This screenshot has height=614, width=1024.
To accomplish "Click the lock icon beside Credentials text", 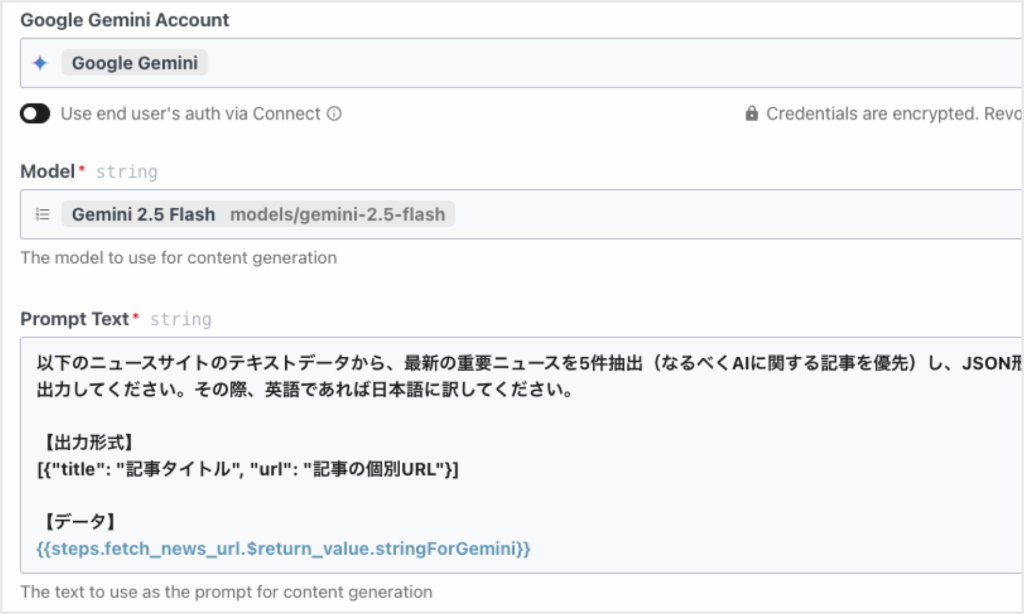I will click(752, 114).
